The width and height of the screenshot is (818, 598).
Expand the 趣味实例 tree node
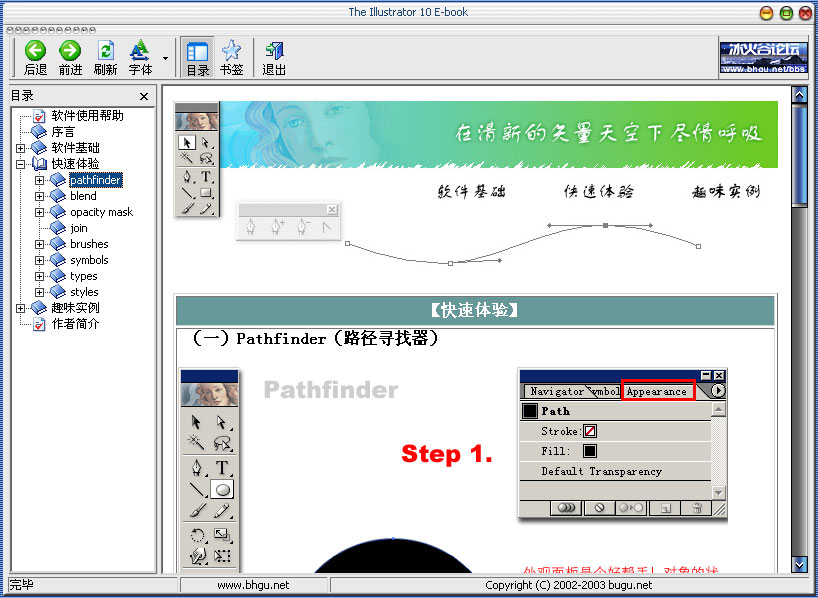(x=20, y=308)
